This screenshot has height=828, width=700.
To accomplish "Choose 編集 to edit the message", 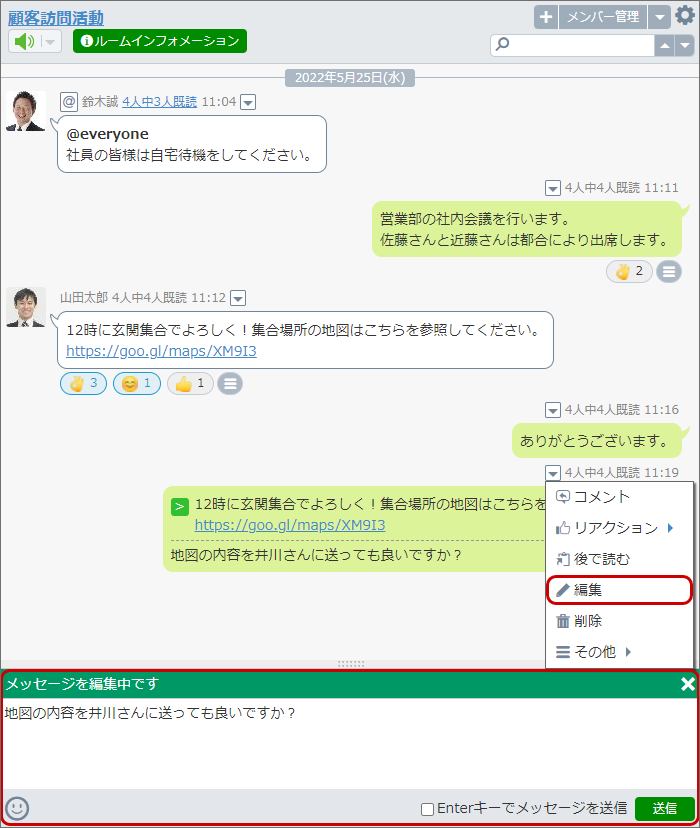I will [619, 590].
